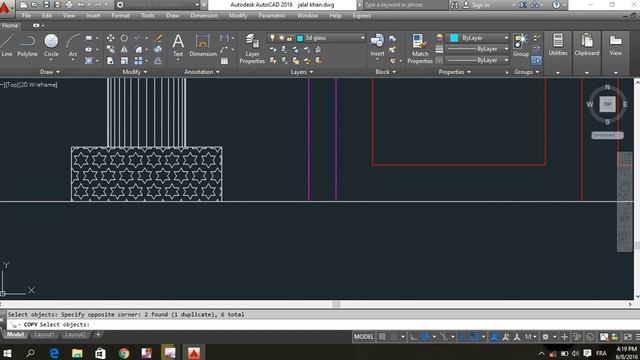This screenshot has height=360, width=640.
Task: Click the Match Properties tool
Action: coord(420,49)
